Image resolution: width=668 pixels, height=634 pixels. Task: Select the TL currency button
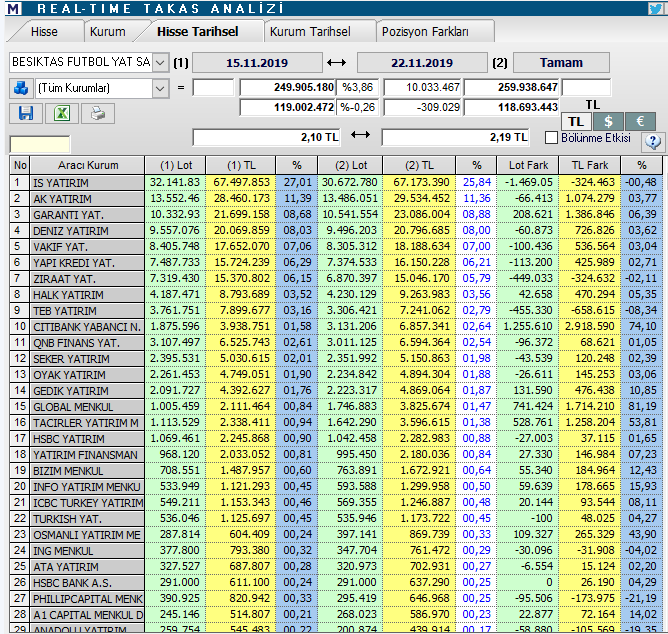click(576, 121)
